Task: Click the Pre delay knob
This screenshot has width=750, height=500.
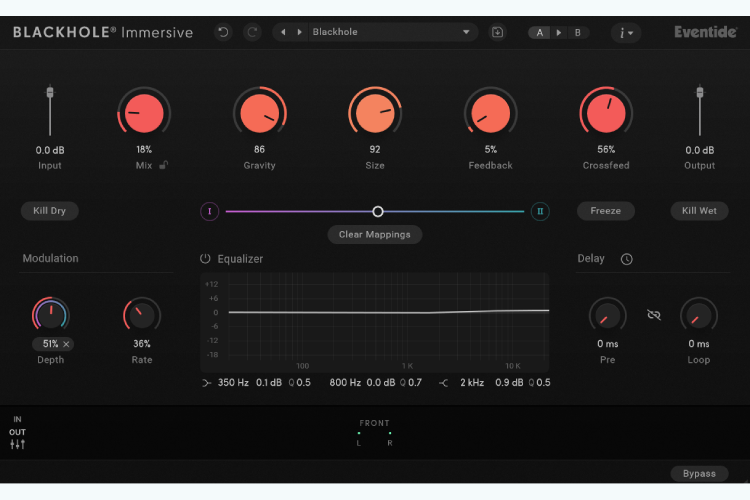Action: [x=607, y=315]
